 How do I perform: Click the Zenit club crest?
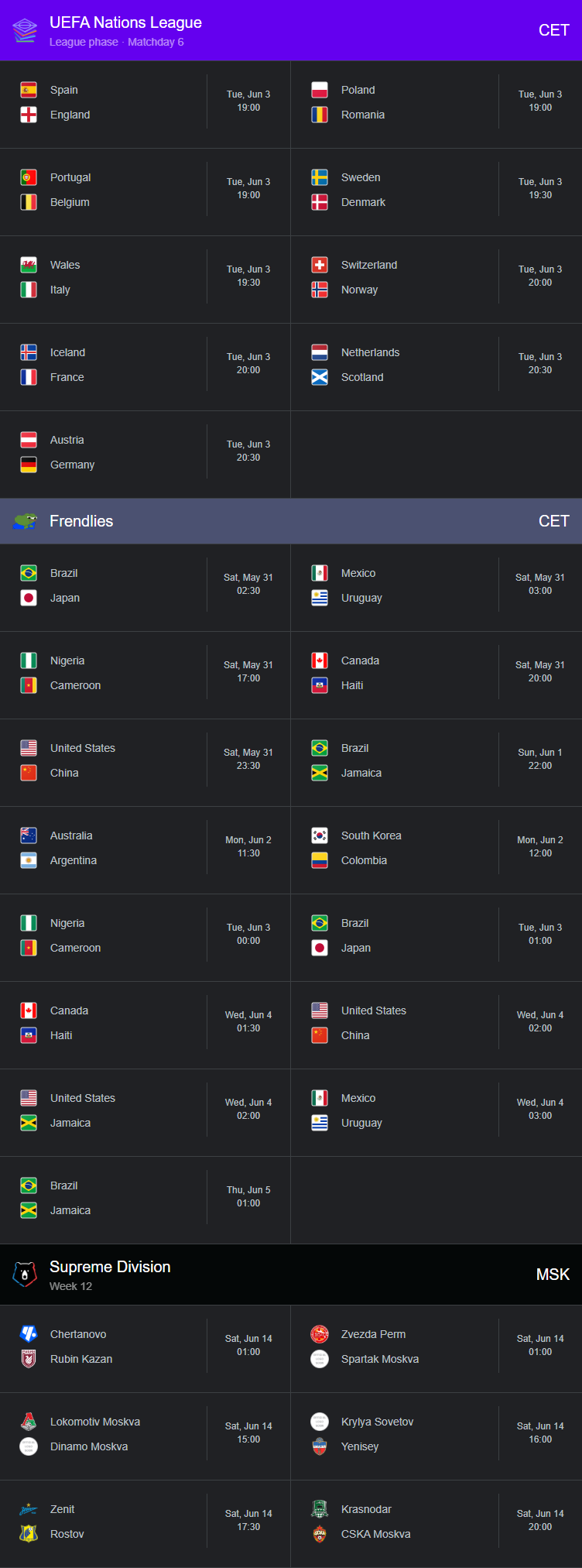tap(29, 1509)
